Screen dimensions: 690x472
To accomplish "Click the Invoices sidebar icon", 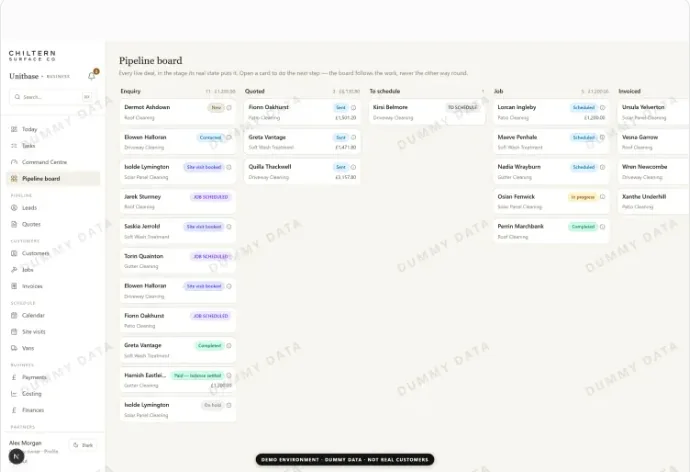I will 14,286.
